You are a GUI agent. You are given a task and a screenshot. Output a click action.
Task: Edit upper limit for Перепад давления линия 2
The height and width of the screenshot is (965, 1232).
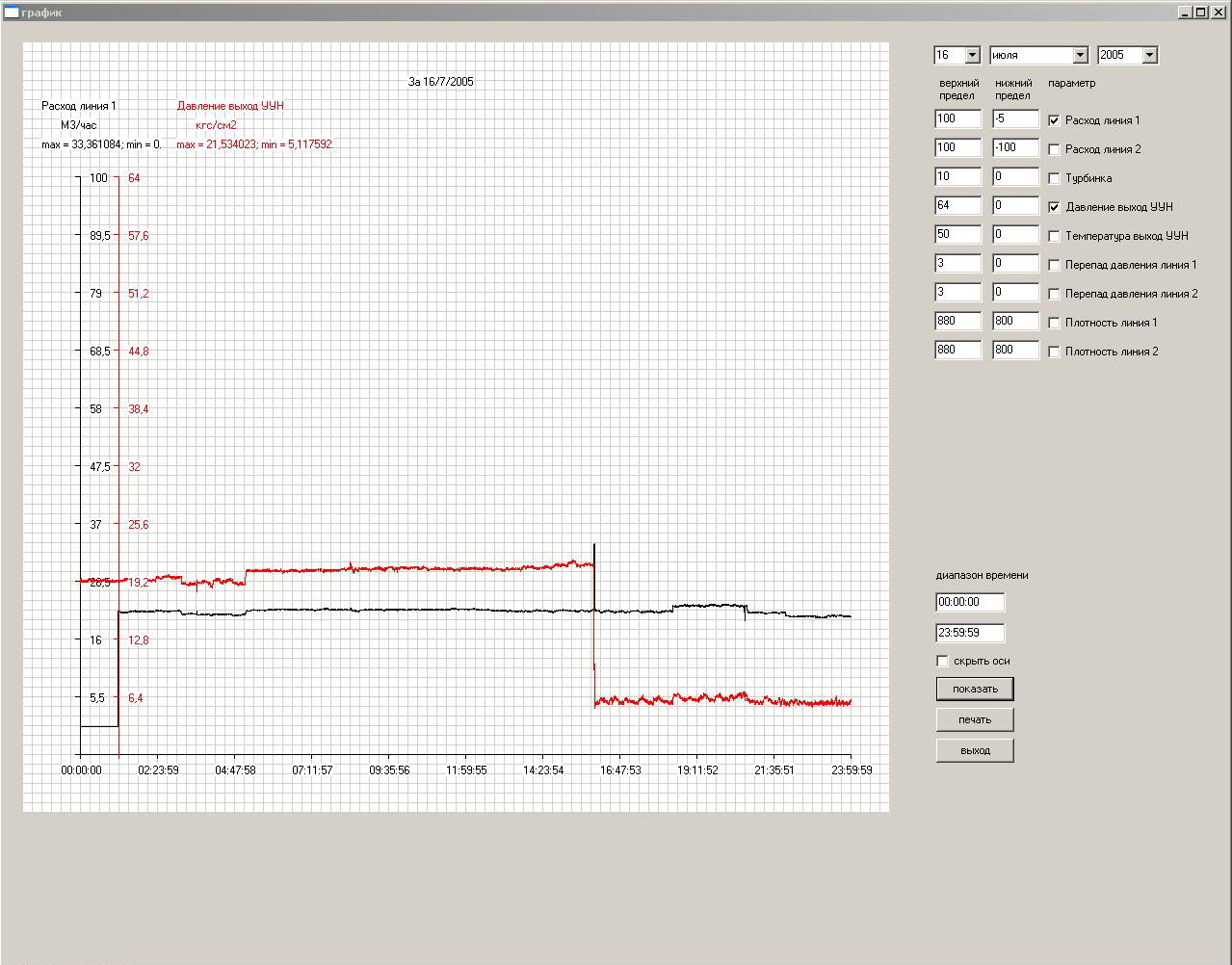957,292
